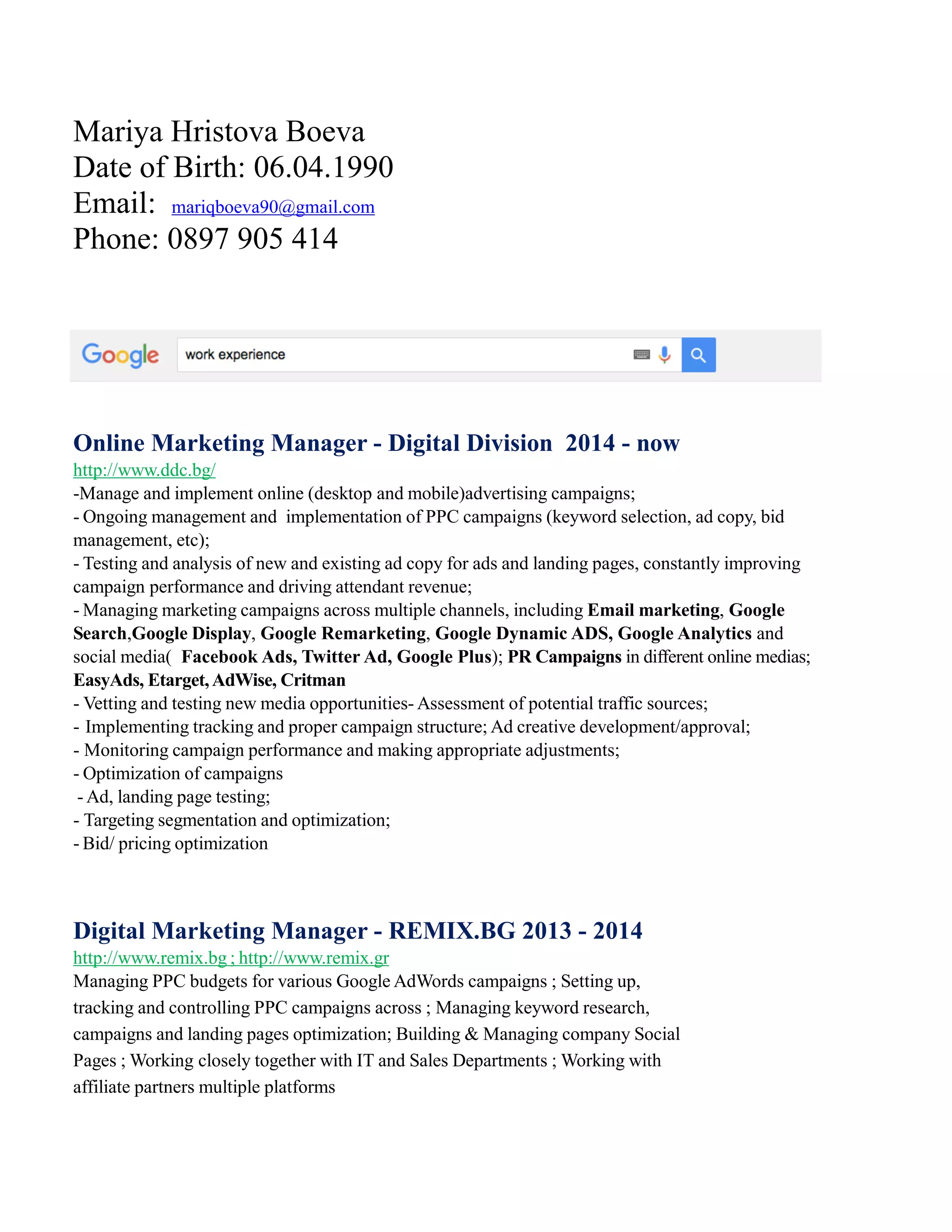Image resolution: width=952 pixels, height=1232 pixels.
Task: Click the 'affiliate partners multiple platforms' line
Action: [x=204, y=1086]
